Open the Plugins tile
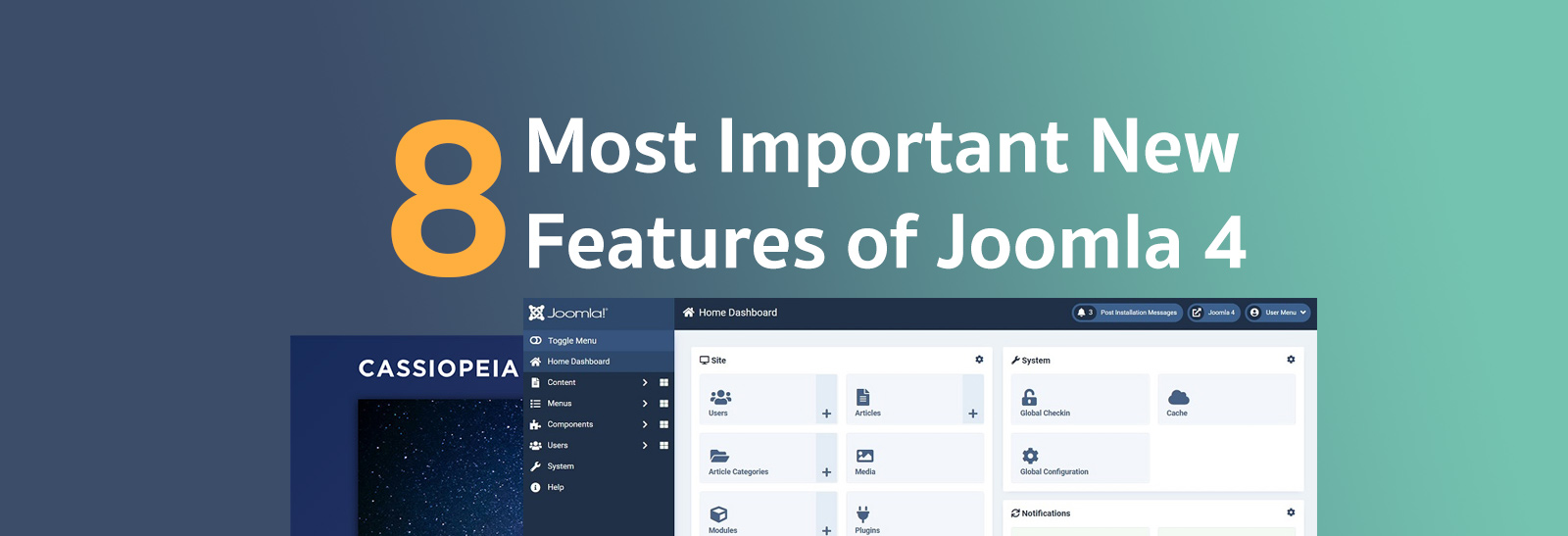This screenshot has width=1568, height=536. [914, 514]
